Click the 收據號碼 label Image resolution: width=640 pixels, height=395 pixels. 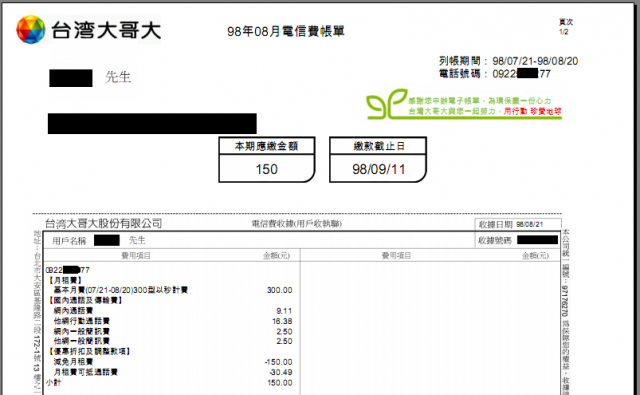click(495, 241)
